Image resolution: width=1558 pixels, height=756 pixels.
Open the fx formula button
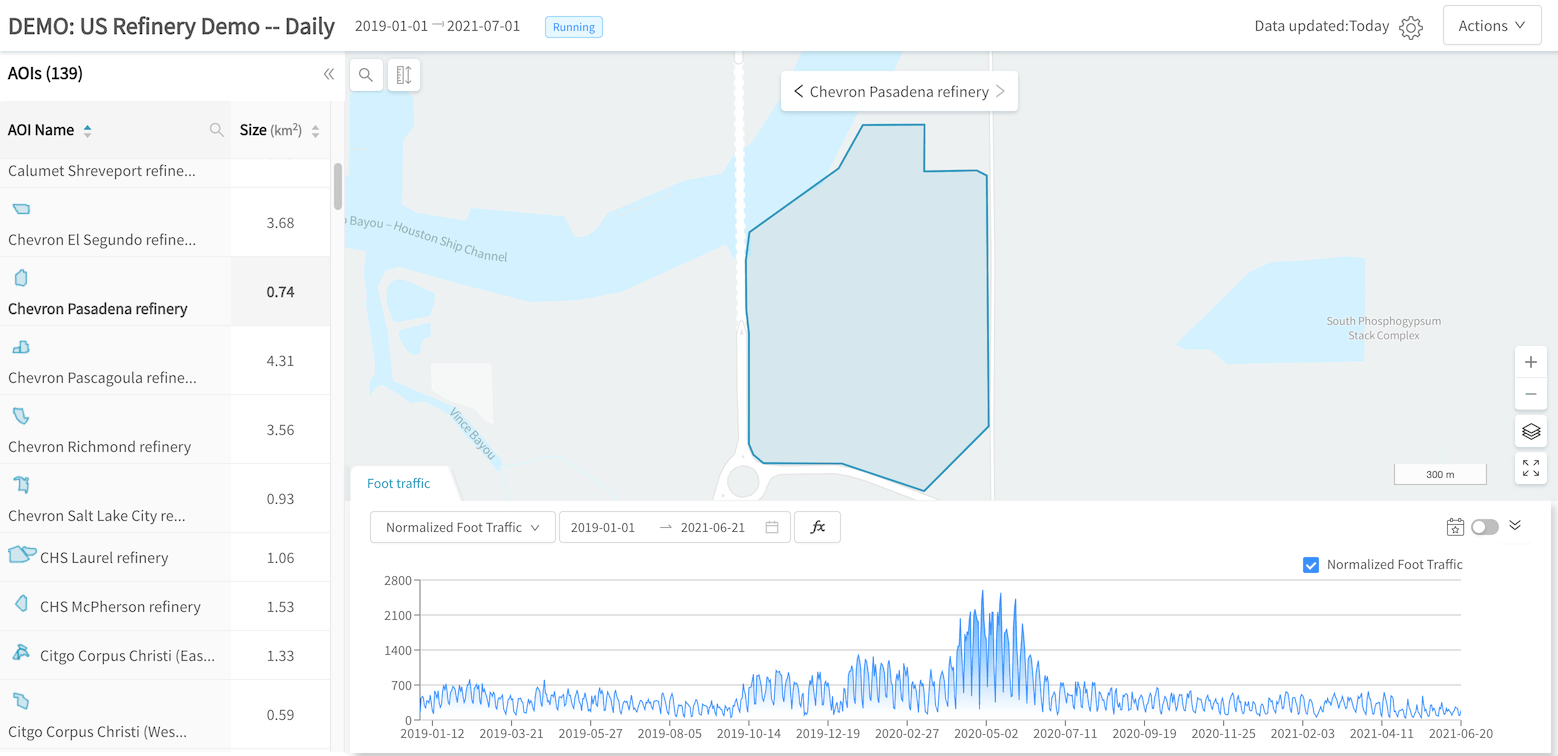point(818,527)
